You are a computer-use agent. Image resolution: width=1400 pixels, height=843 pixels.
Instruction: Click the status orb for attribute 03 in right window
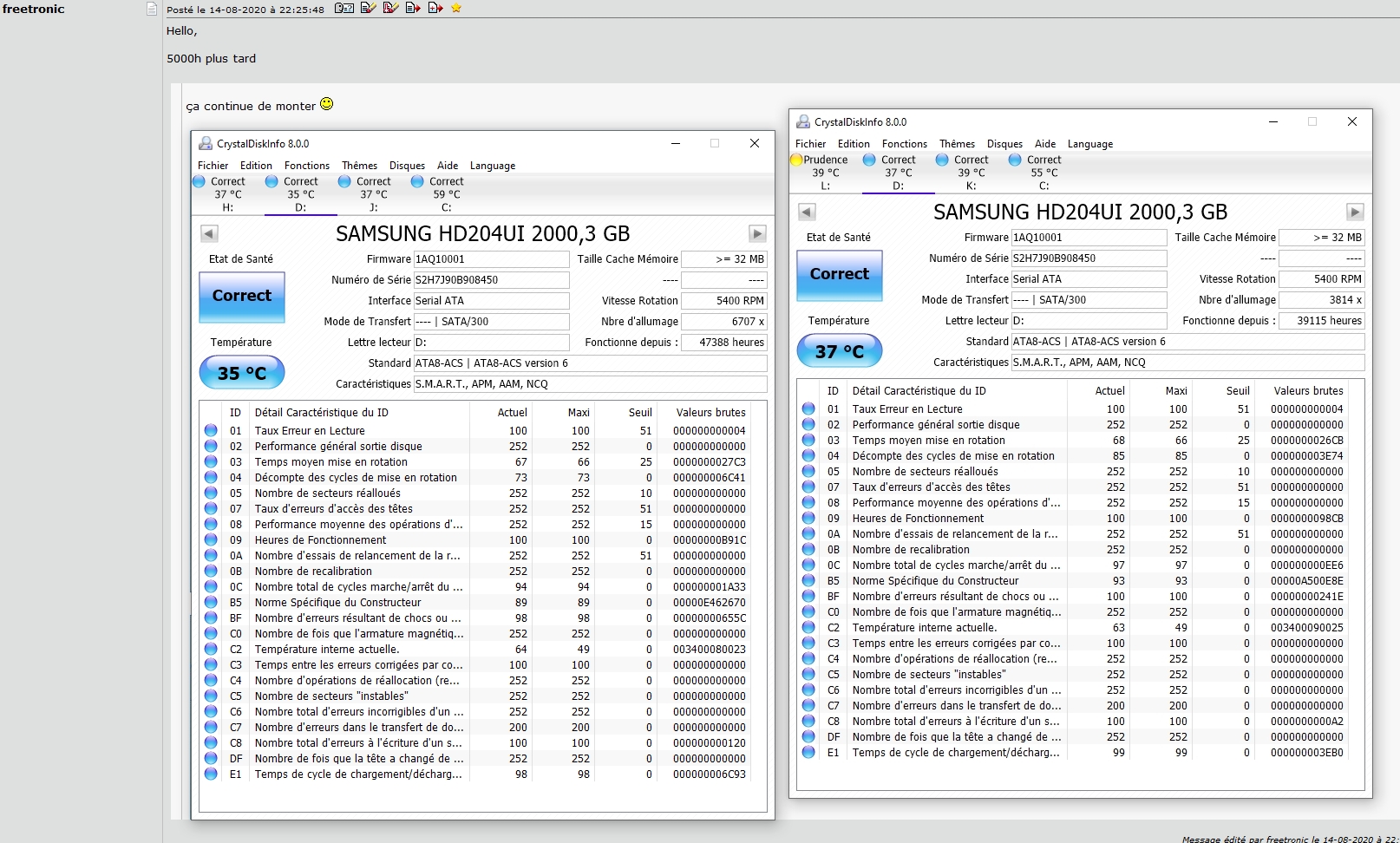808,440
